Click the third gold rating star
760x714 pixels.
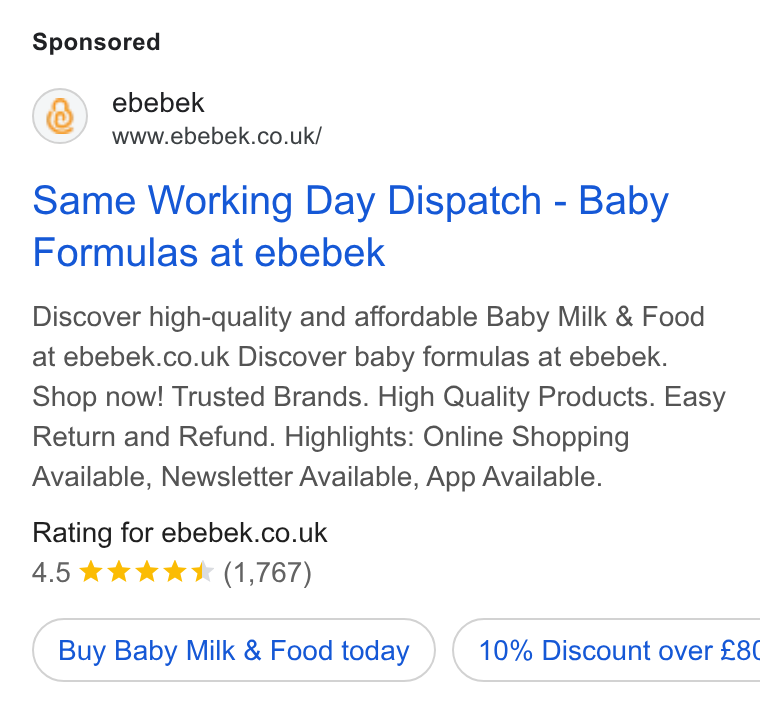click(x=147, y=571)
